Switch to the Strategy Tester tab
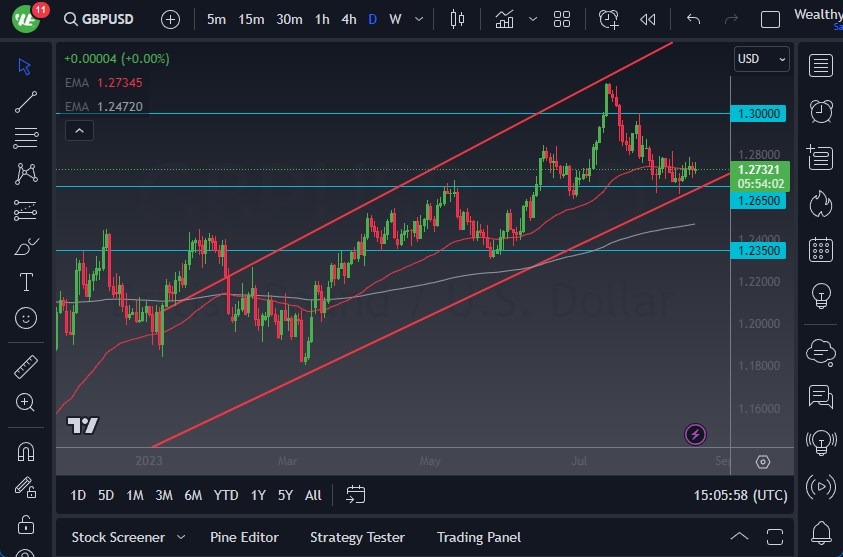 (x=357, y=537)
